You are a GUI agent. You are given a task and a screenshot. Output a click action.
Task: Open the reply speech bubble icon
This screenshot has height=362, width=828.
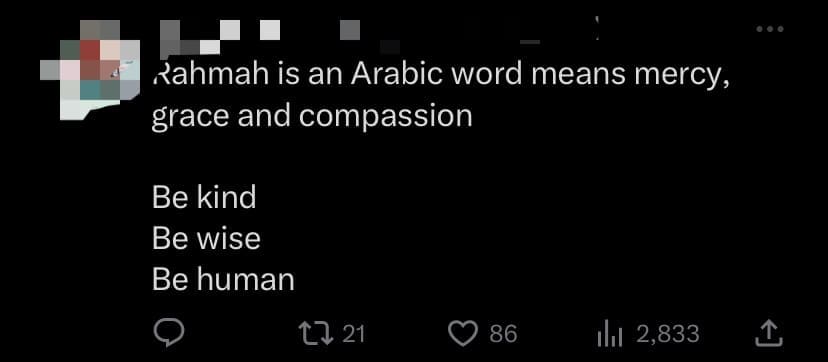pyautogui.click(x=168, y=333)
